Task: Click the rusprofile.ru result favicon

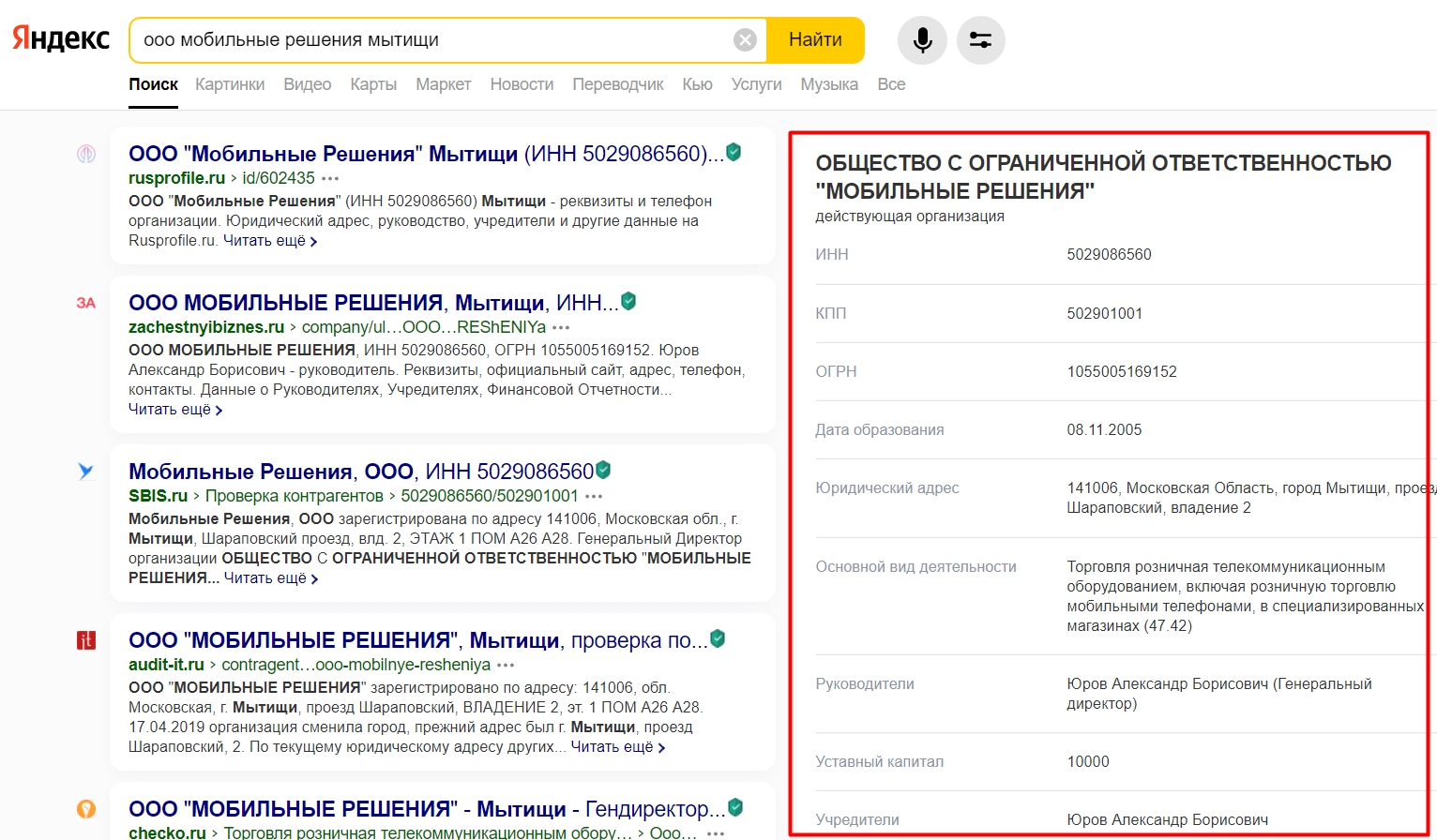Action: click(x=86, y=154)
